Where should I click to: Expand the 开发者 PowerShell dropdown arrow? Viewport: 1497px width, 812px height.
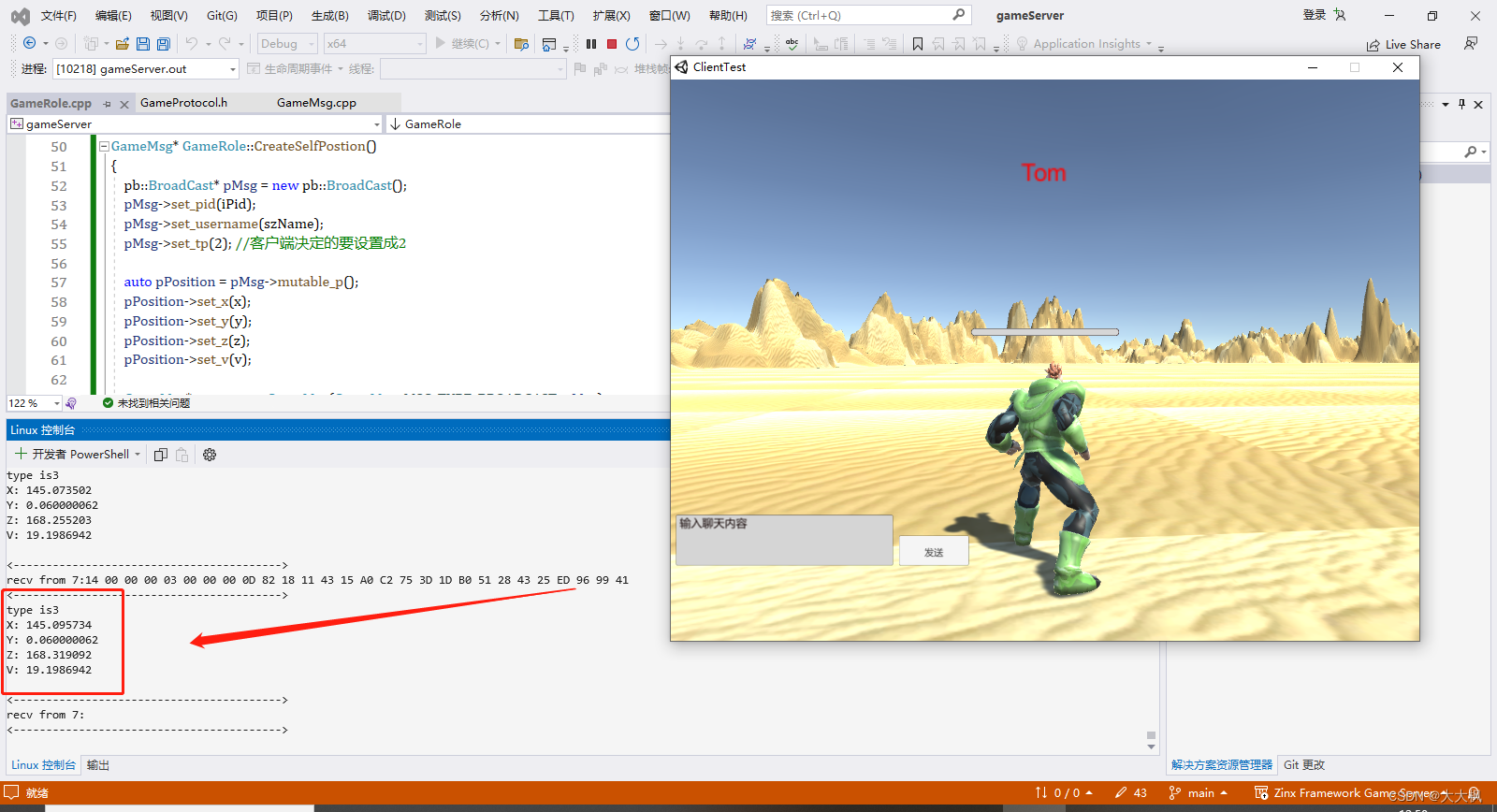[138, 455]
